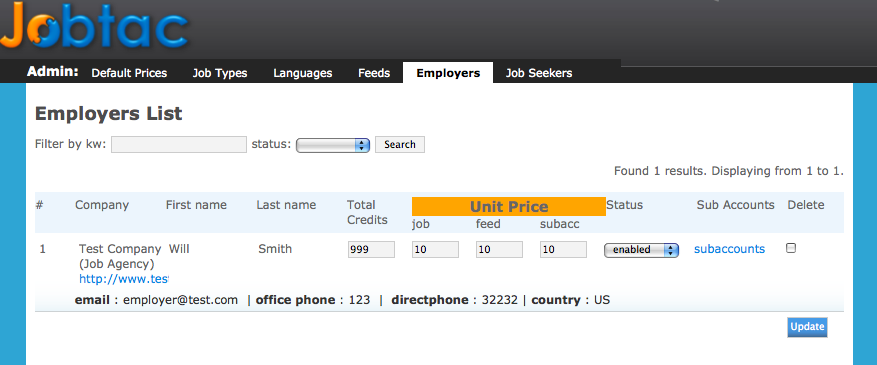Click the Sub Accounts column header
877x365 pixels.
735,205
